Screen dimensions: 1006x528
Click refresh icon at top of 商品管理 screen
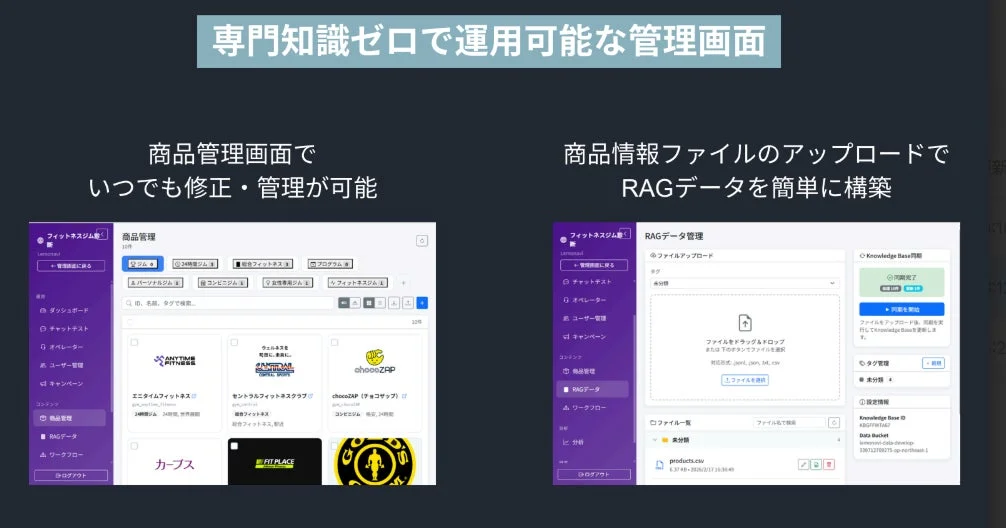422,241
